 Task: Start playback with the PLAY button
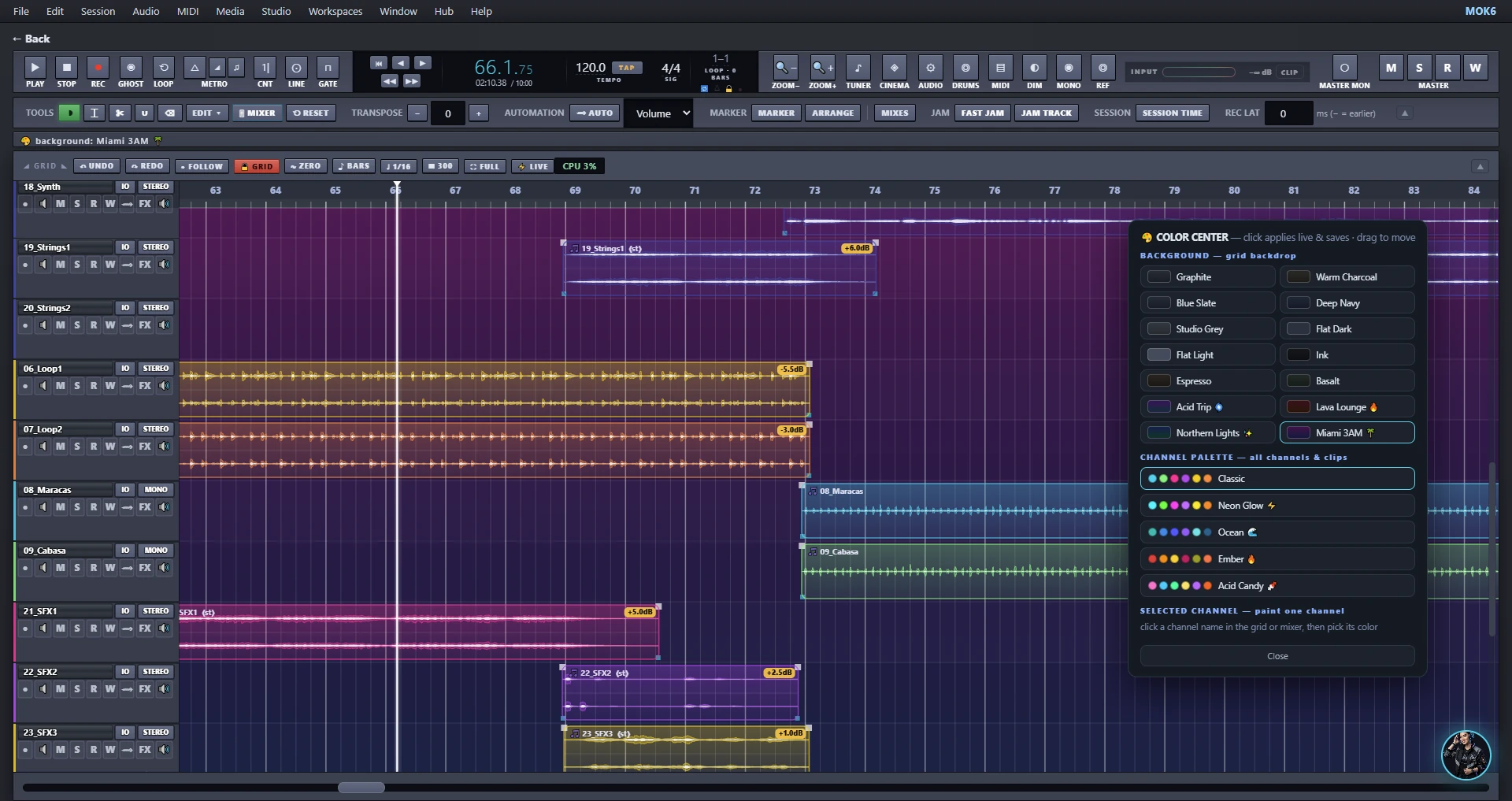point(35,69)
